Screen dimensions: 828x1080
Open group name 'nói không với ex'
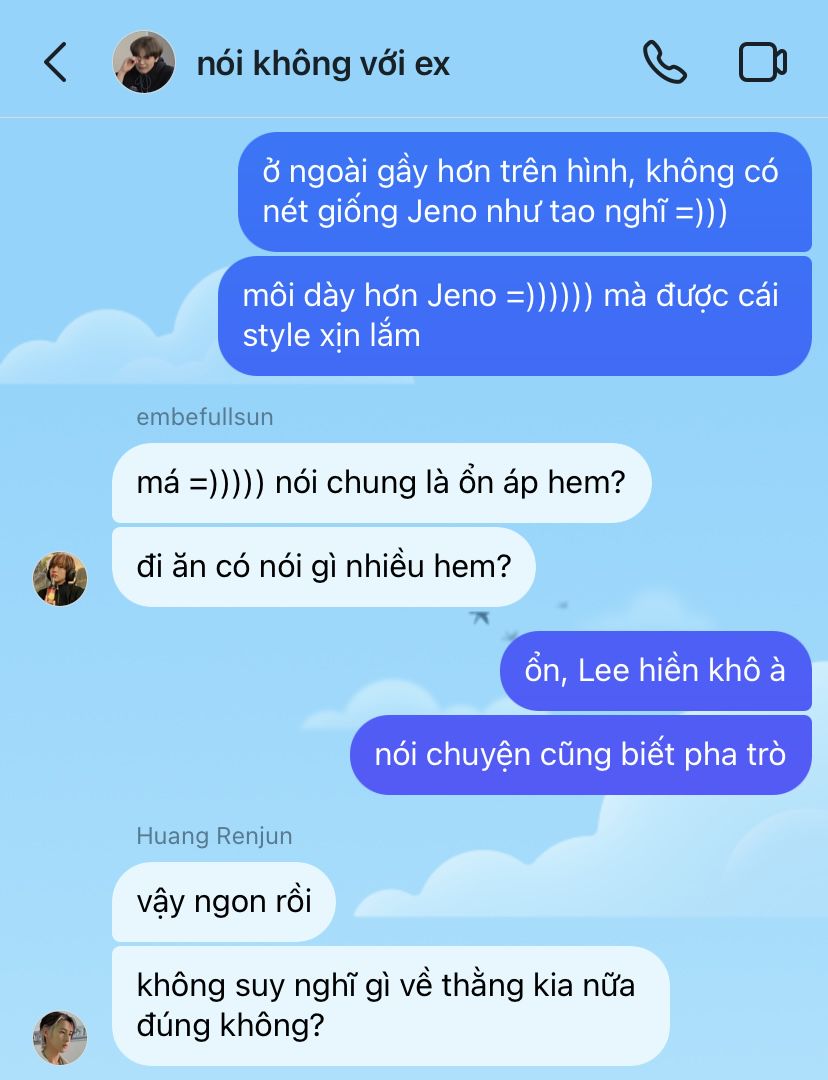(323, 63)
